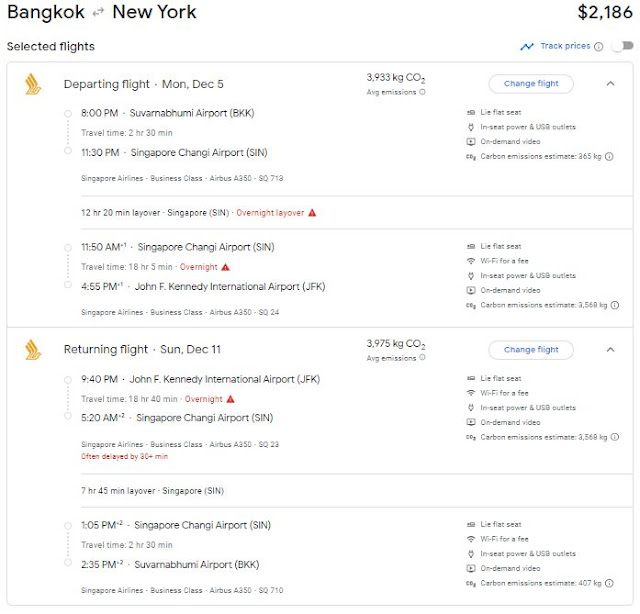This screenshot has height=614, width=640.
Task: Click warning triangle next to 18 hr 40 min
Action: [x=230, y=399]
